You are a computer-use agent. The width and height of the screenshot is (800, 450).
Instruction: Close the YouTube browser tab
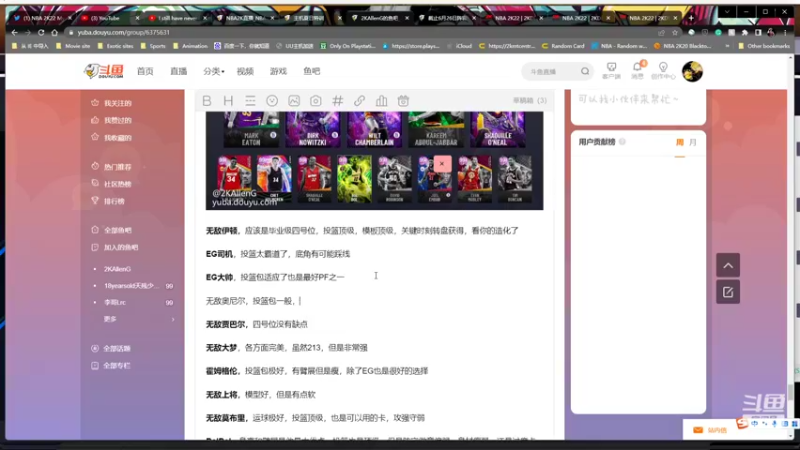[137, 18]
